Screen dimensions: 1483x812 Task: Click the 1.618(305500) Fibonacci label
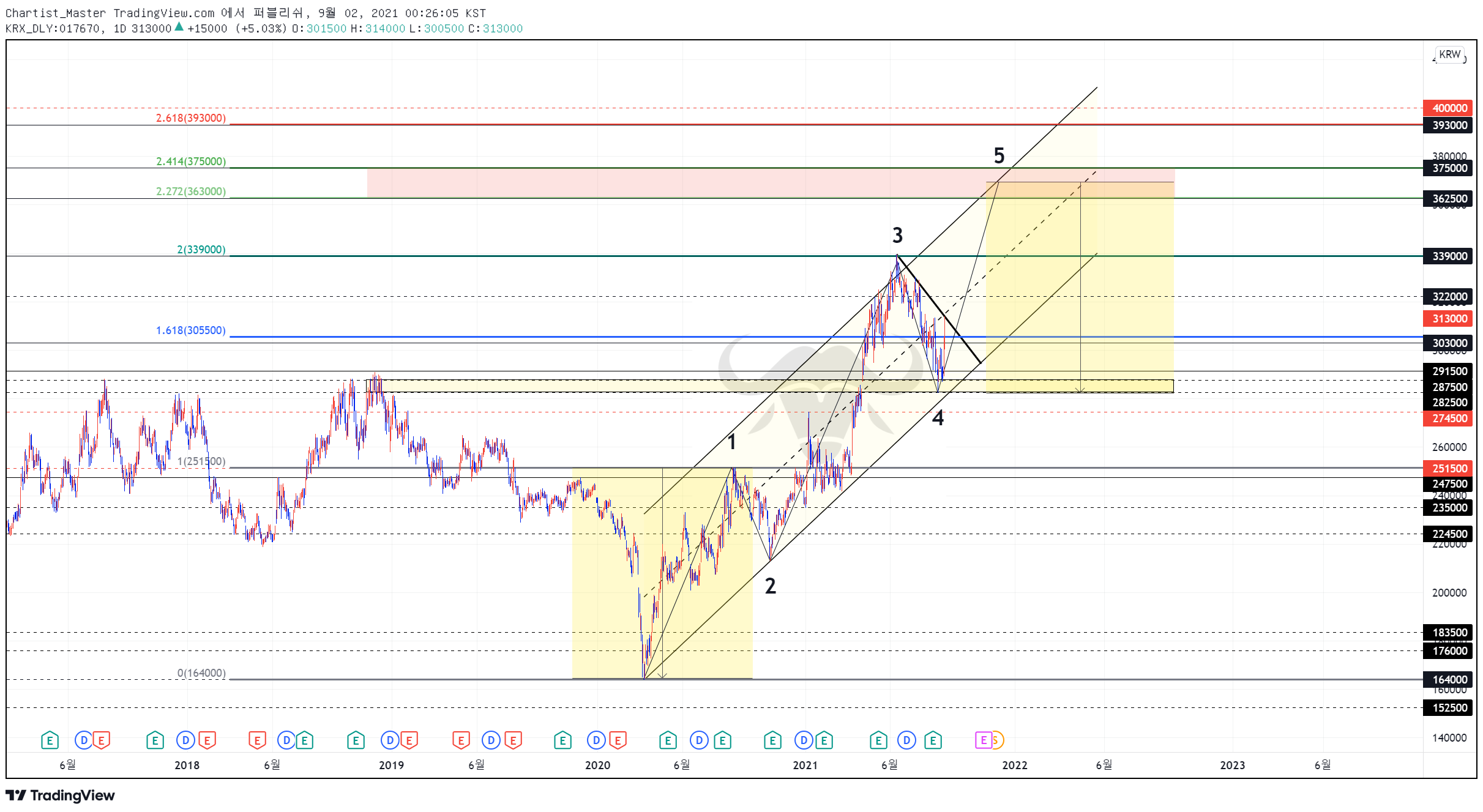coord(190,330)
